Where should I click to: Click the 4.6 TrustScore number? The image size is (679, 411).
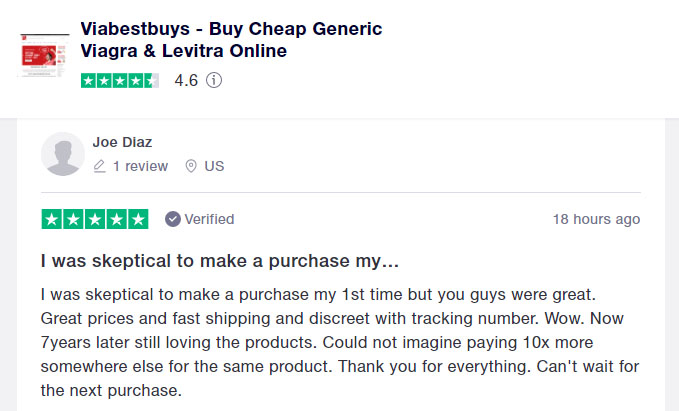(186, 81)
